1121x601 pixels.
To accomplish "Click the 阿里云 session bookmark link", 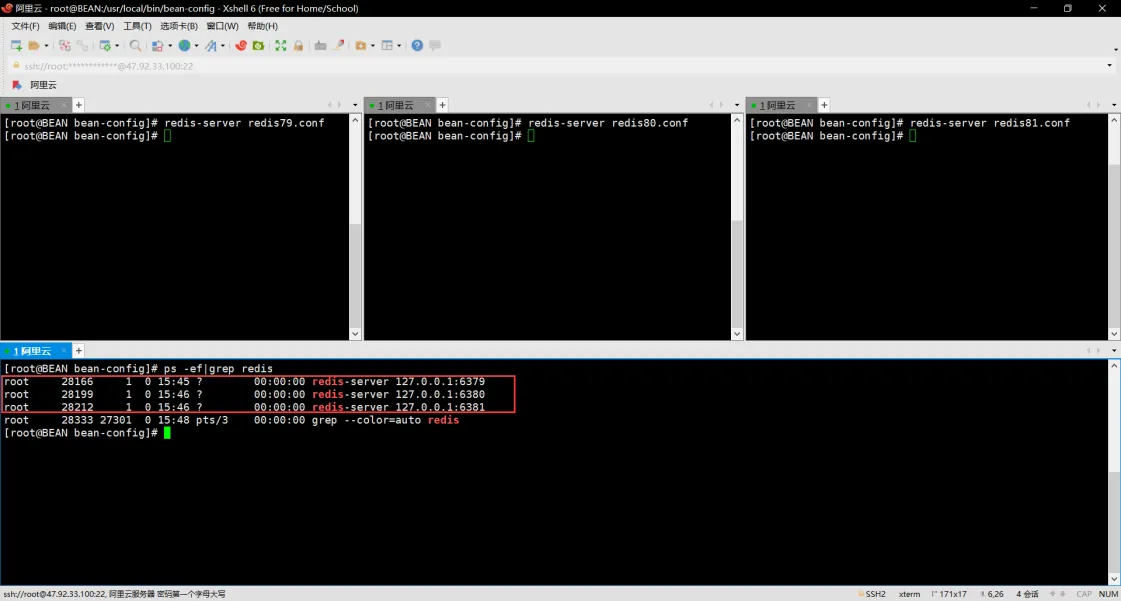I will [42, 85].
